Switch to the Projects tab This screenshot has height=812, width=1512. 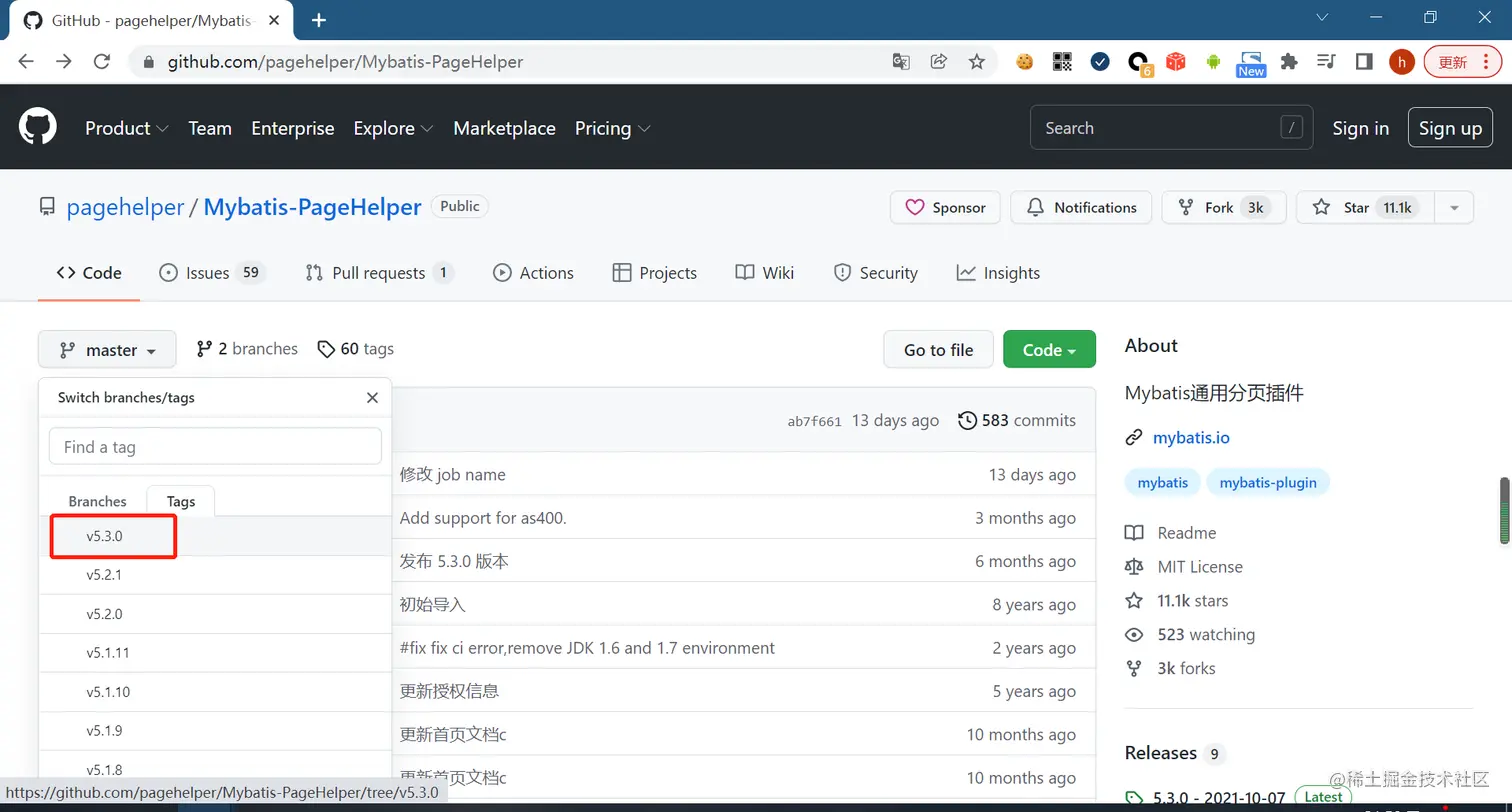(654, 273)
